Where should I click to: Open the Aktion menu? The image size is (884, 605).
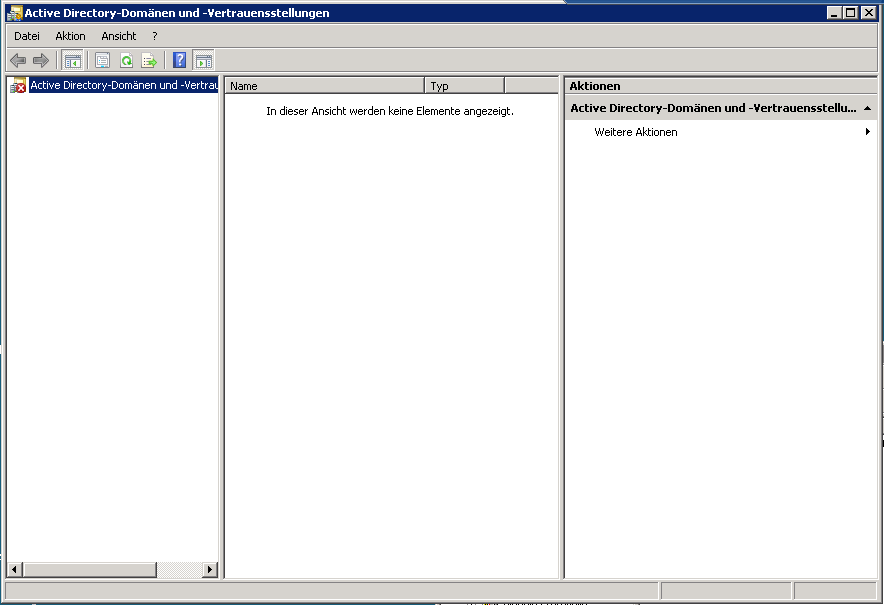tap(70, 36)
